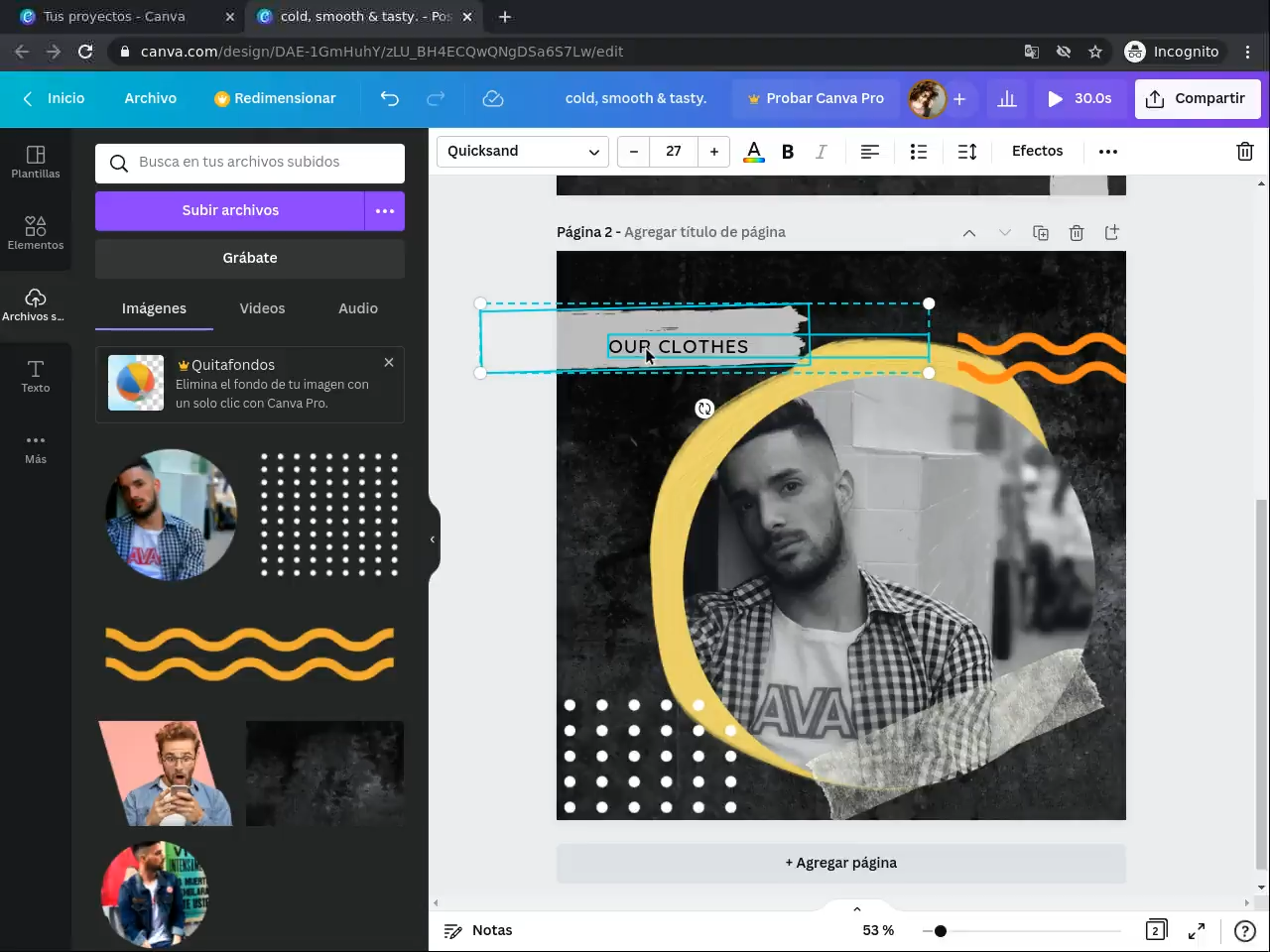The width and height of the screenshot is (1270, 952).
Task: Change the text alignment
Action: pos(870,152)
